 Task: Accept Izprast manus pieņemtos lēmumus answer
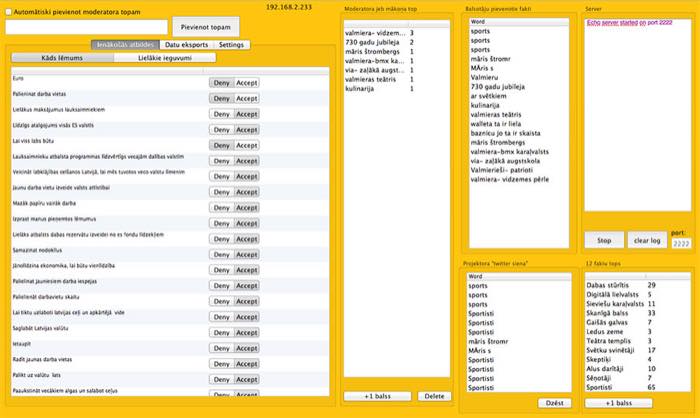(x=246, y=223)
